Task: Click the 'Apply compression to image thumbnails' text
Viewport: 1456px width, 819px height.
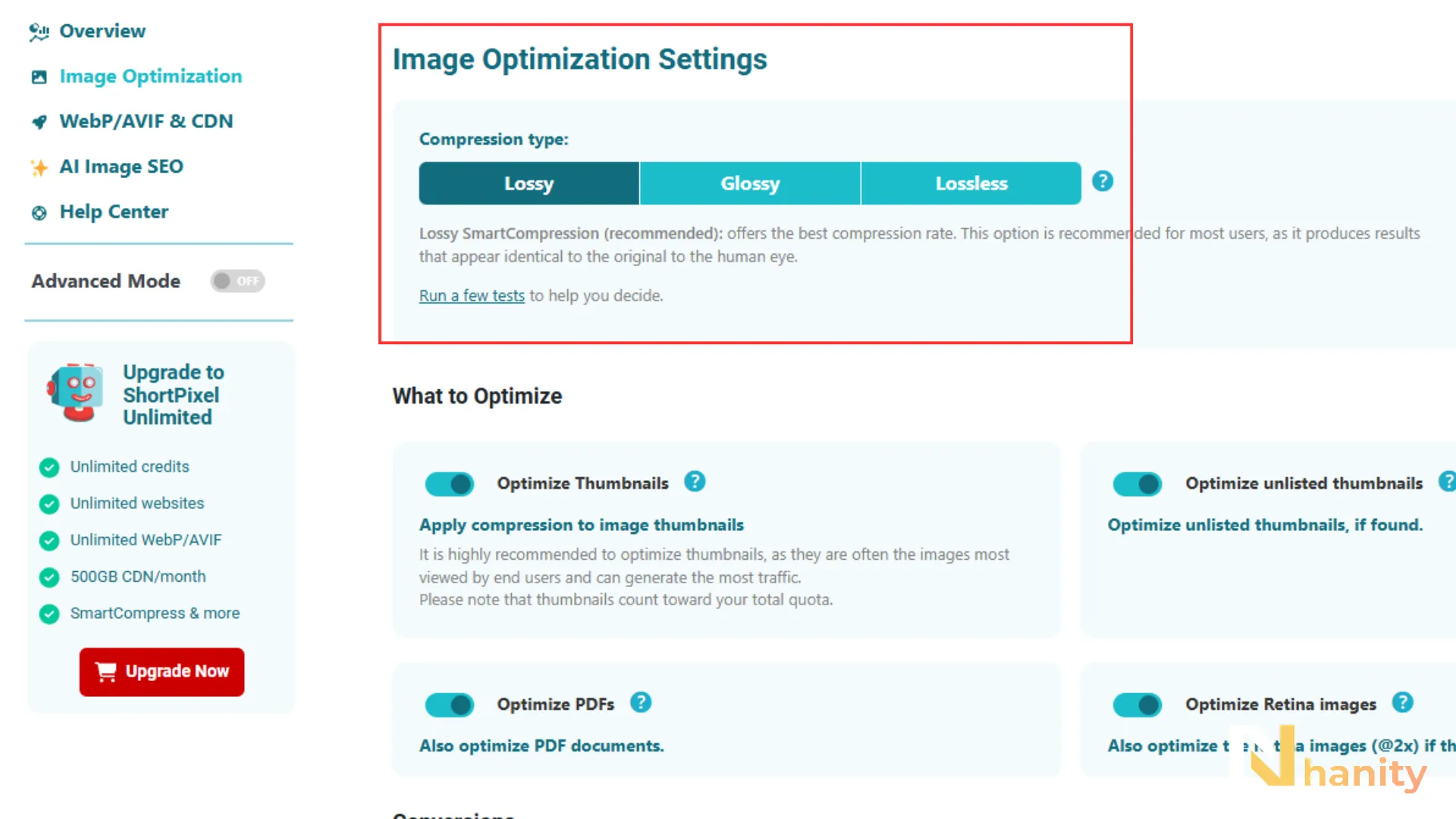Action: 582,526
